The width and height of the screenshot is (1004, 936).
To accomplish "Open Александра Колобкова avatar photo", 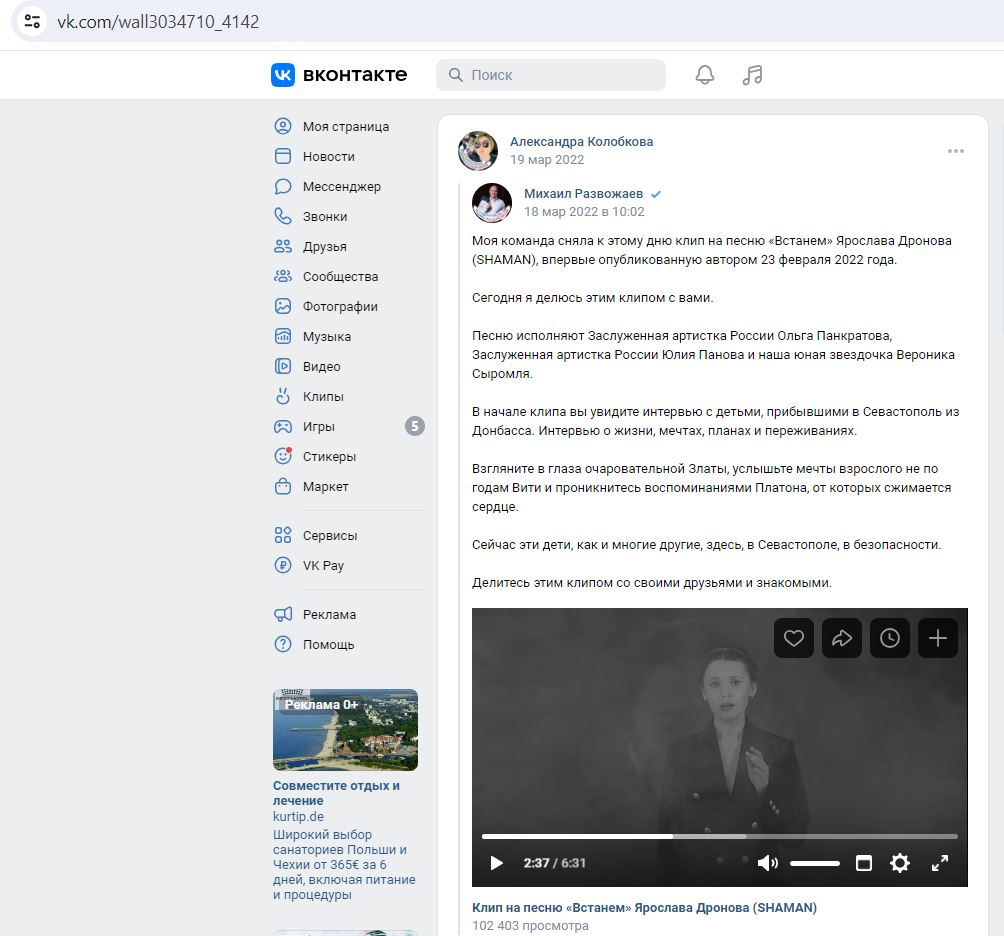I will (x=478, y=151).
